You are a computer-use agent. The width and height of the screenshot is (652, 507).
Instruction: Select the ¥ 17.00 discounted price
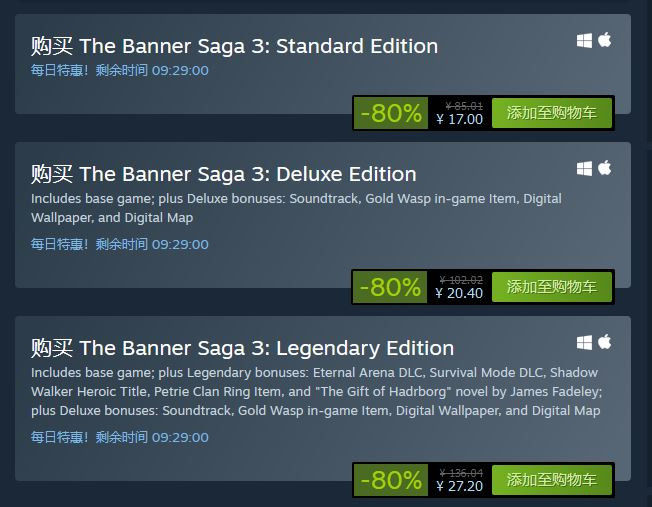click(x=460, y=119)
